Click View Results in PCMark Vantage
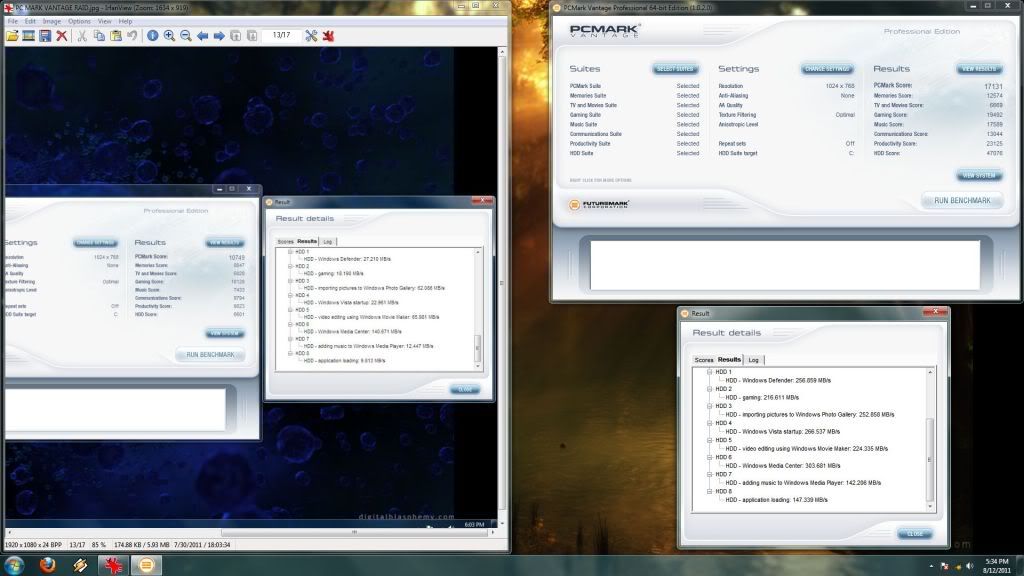 coord(979,69)
